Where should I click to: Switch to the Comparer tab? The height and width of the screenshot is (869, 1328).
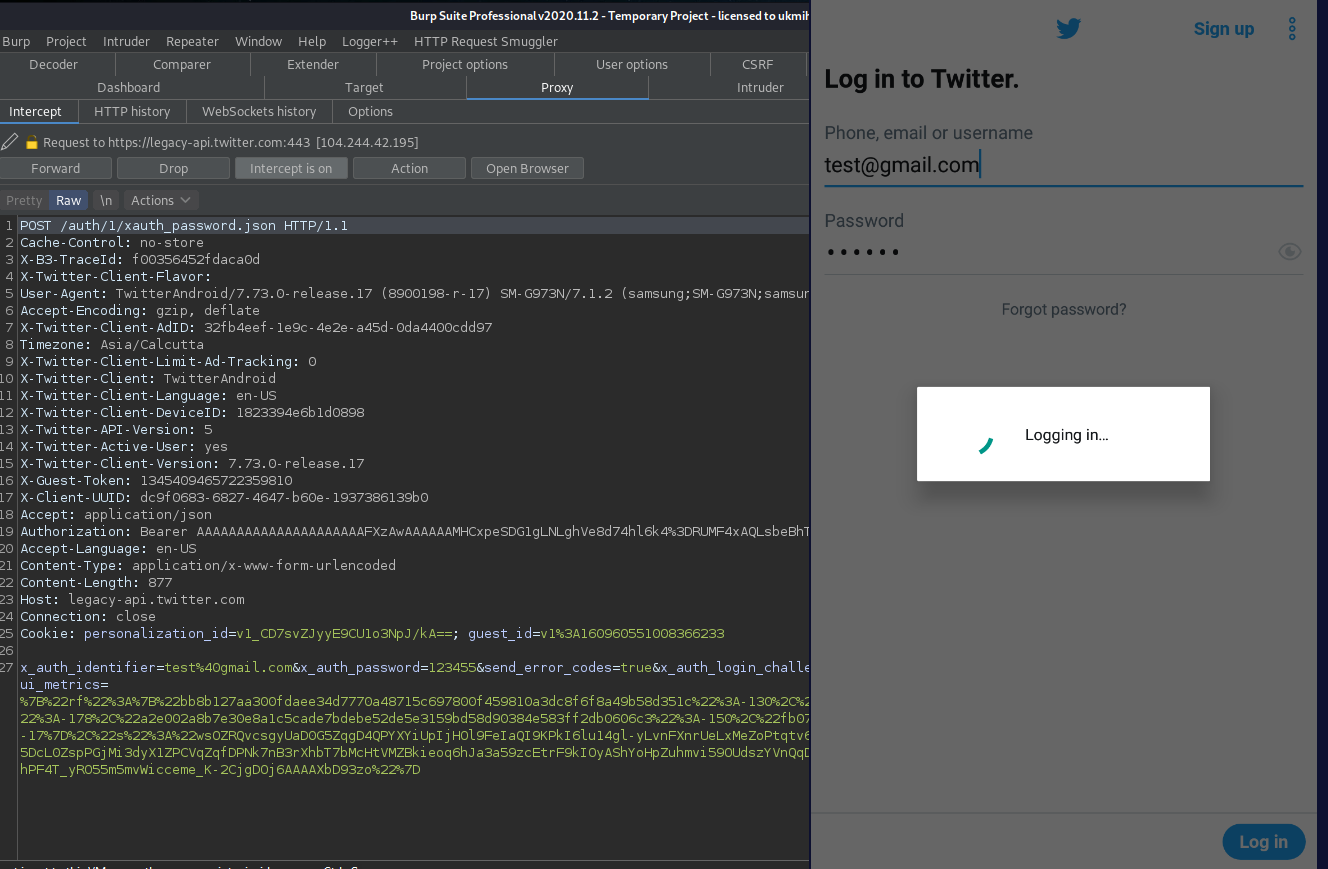coord(182,64)
